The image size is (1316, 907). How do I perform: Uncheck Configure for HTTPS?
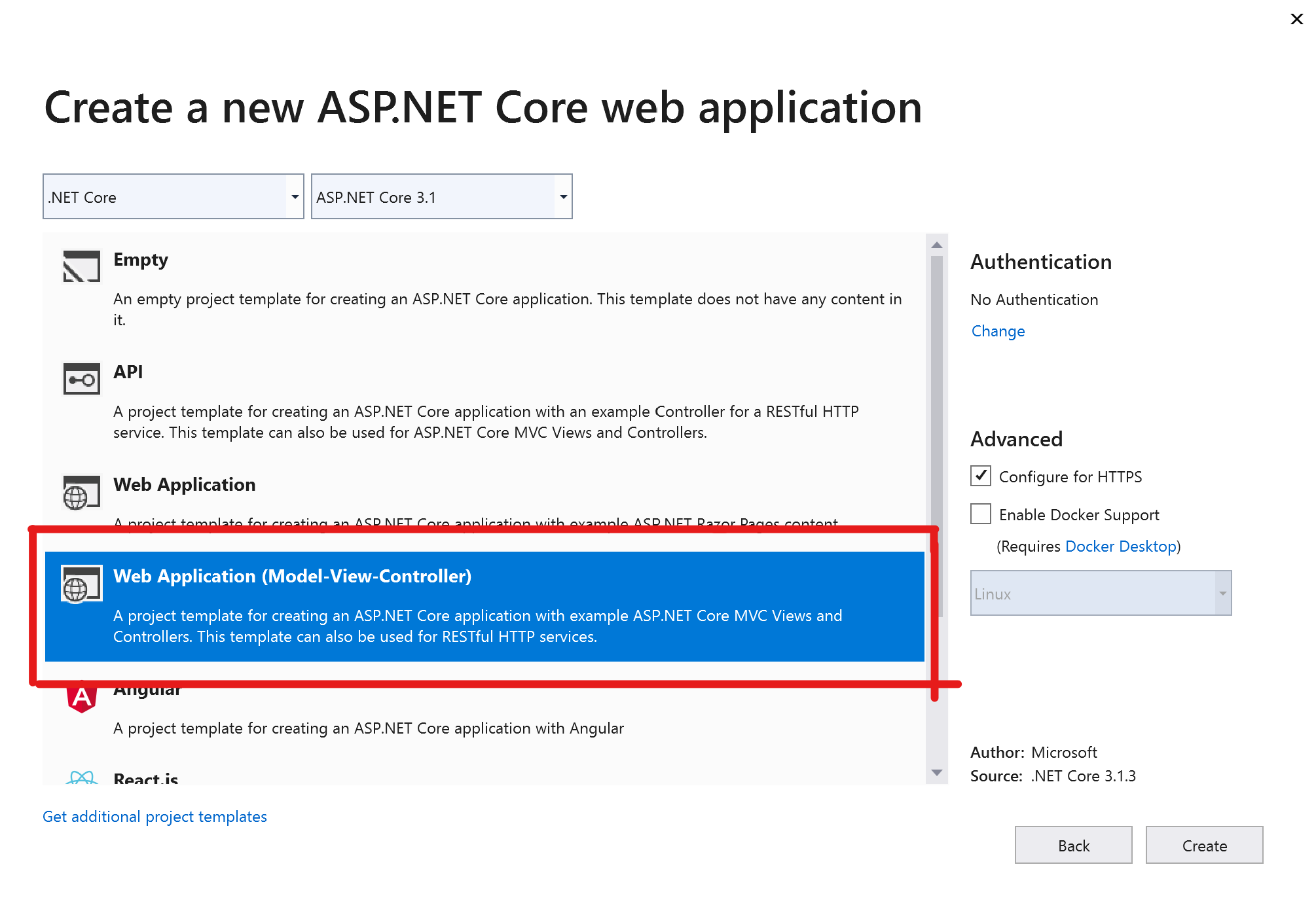pyautogui.click(x=981, y=476)
